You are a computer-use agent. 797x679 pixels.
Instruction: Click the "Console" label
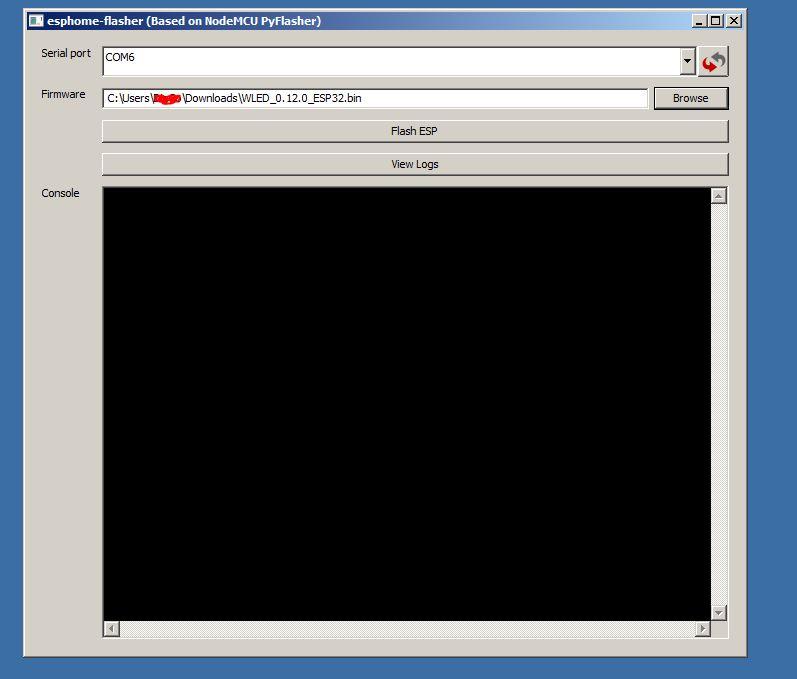[x=60, y=193]
